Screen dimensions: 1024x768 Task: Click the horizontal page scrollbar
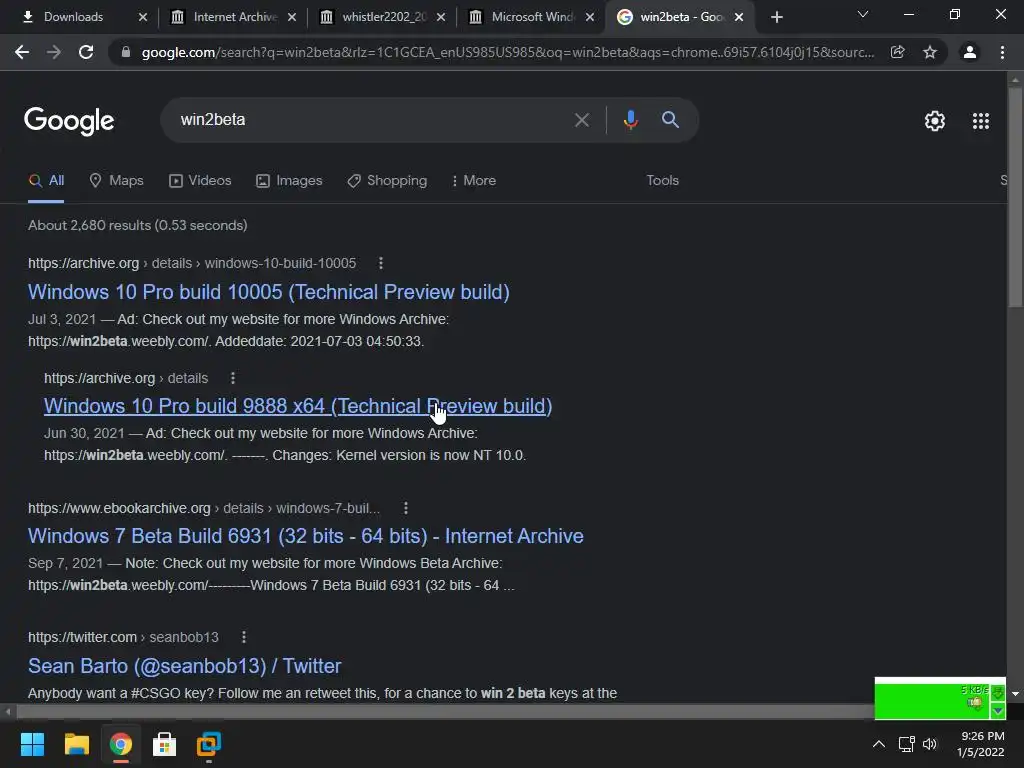tap(444, 711)
